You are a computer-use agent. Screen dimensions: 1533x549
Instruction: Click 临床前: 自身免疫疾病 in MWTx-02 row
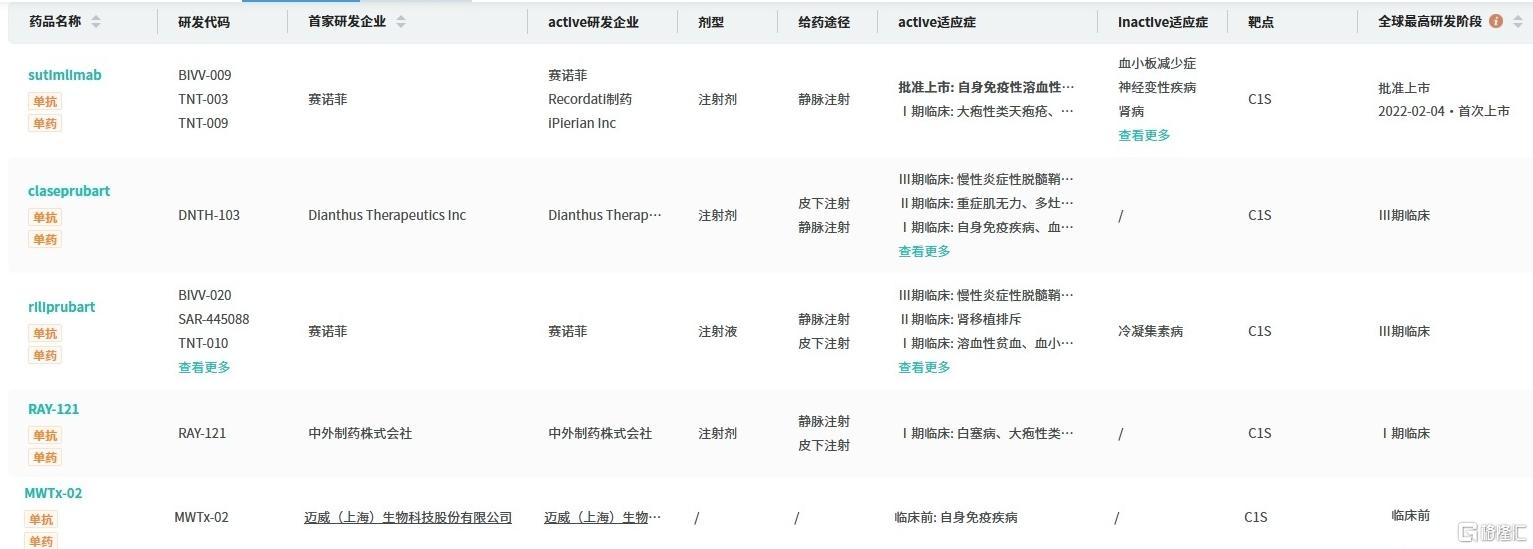tap(956, 517)
